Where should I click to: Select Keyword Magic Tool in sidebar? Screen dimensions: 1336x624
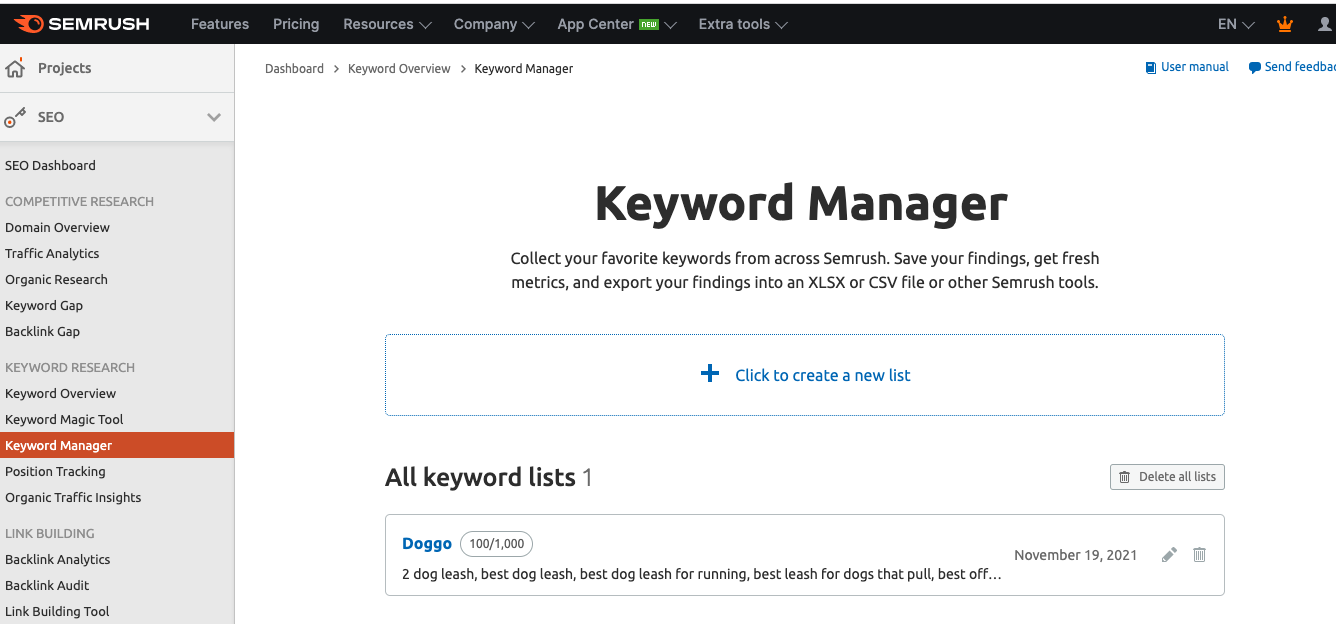(64, 419)
